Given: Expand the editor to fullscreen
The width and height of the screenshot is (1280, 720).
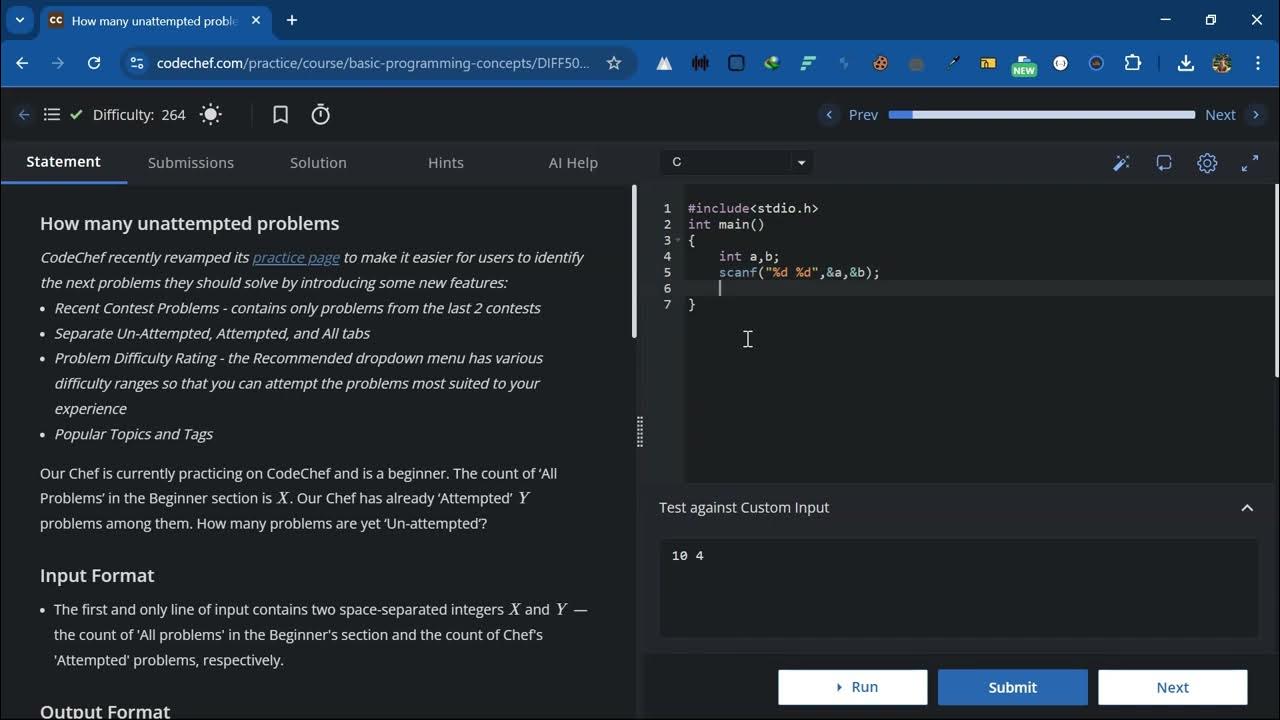Looking at the screenshot, I should pos(1250,163).
